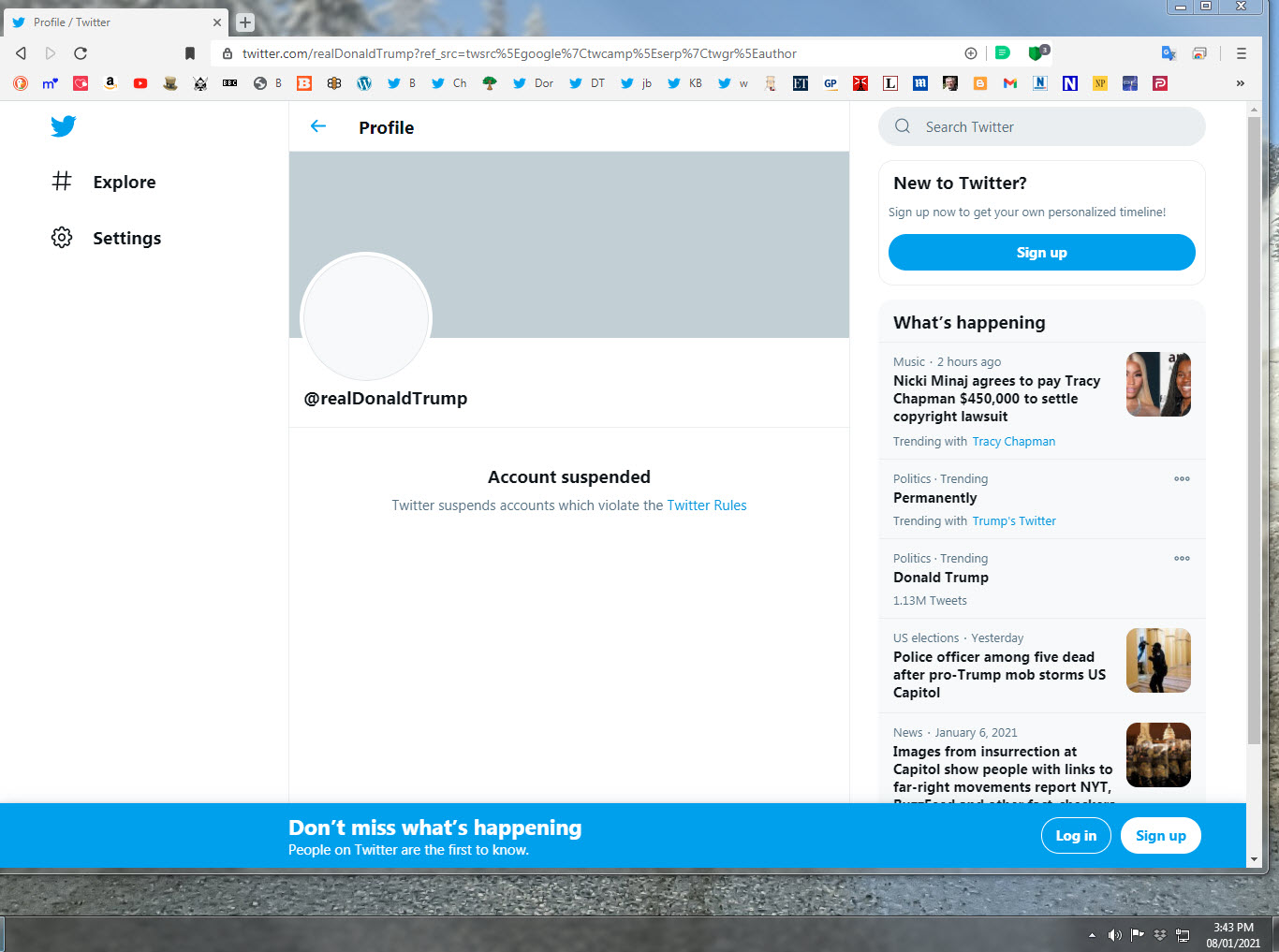Viewport: 1279px width, 952px height.
Task: Click the green shield extension with badge
Action: click(x=1037, y=53)
